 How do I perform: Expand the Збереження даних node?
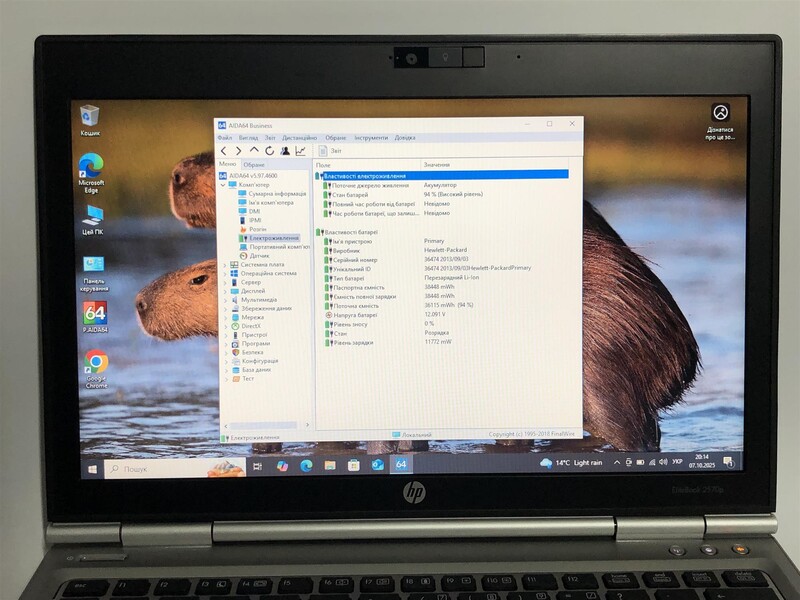click(226, 309)
